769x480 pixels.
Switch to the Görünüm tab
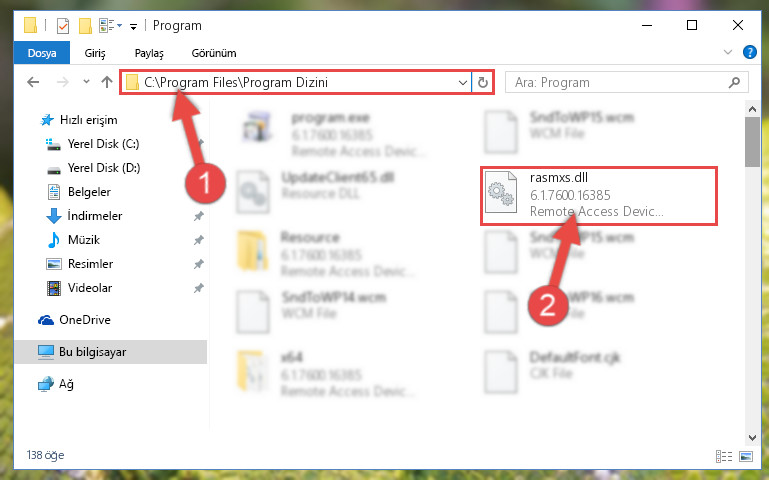[x=214, y=53]
